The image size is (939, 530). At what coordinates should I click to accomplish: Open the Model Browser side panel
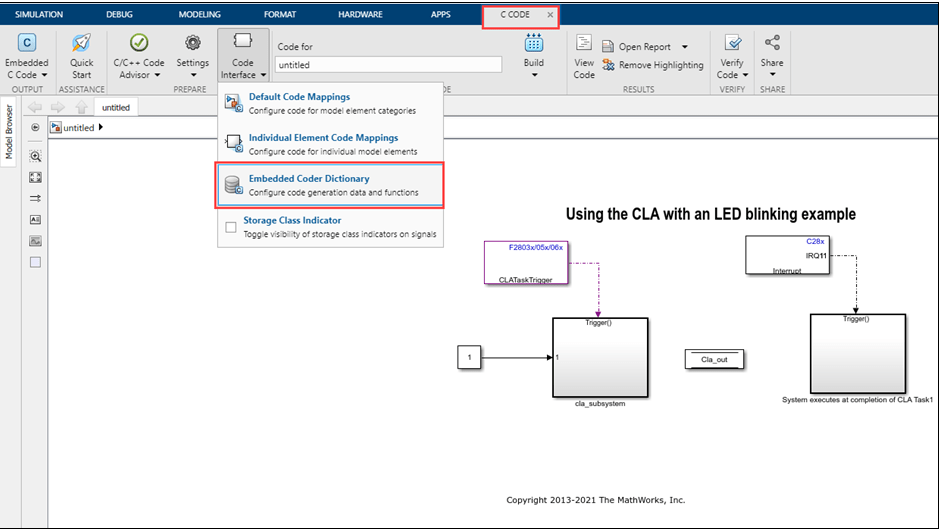tap(9, 132)
